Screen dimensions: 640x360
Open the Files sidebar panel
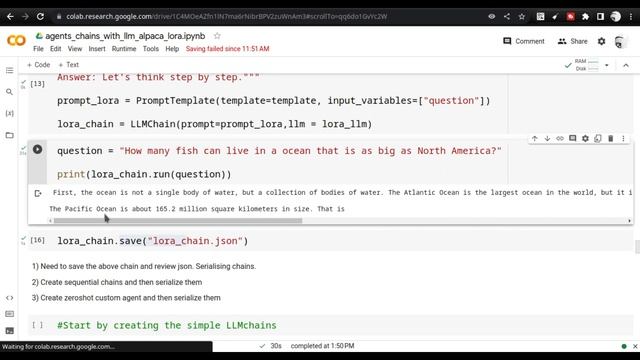pos(9,135)
